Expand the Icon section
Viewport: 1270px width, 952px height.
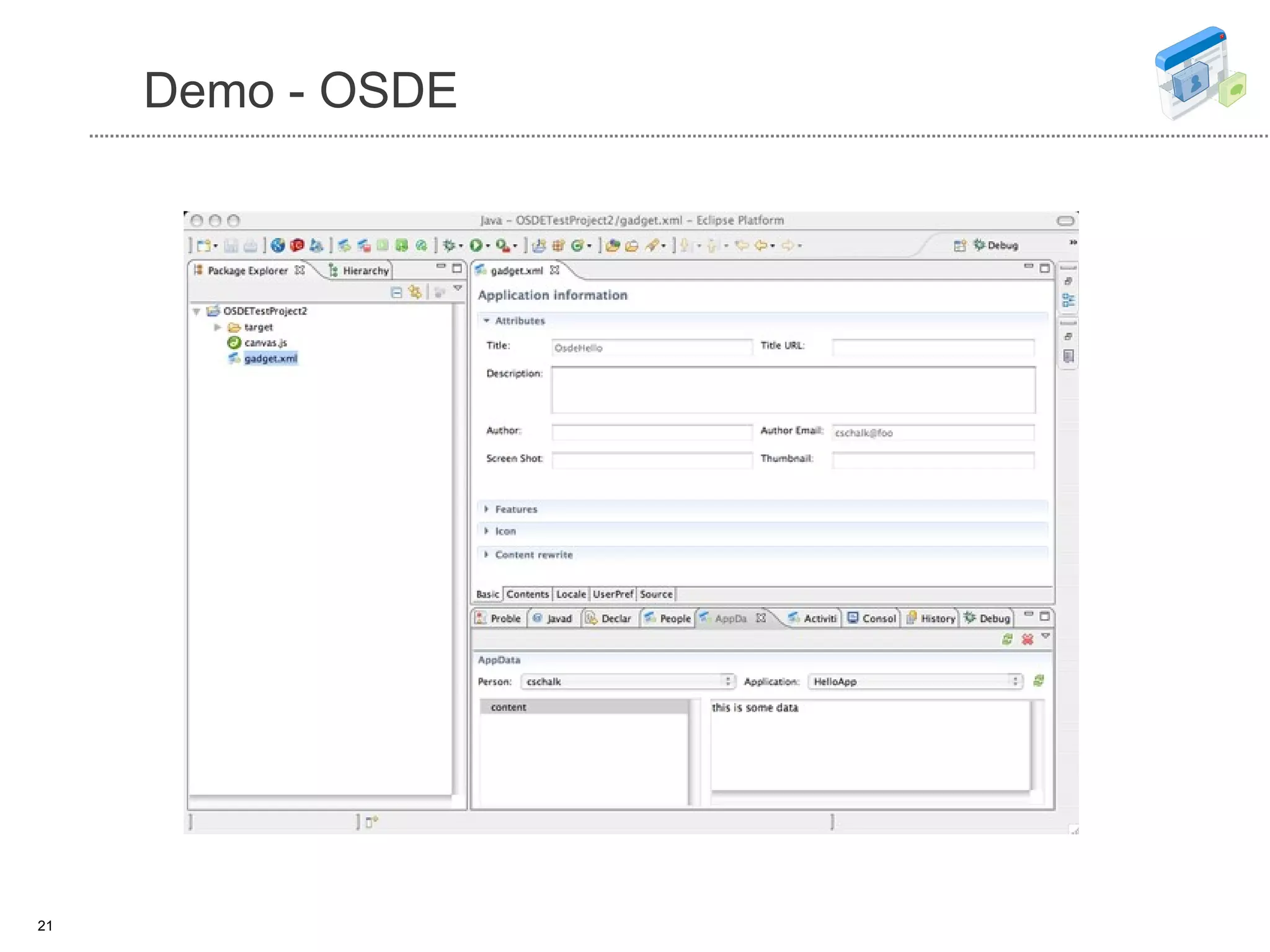coord(486,531)
